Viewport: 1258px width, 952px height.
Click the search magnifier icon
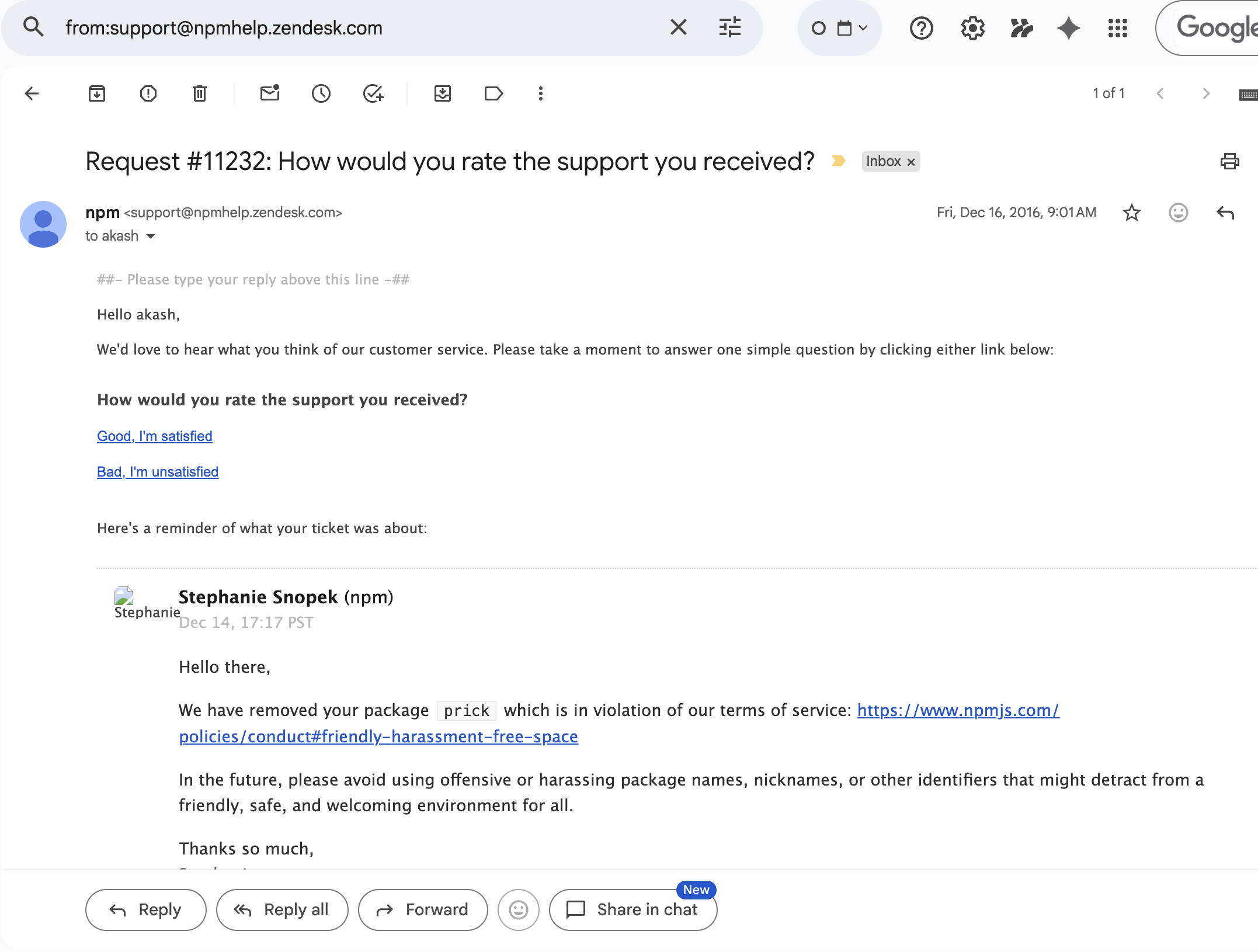pyautogui.click(x=33, y=27)
